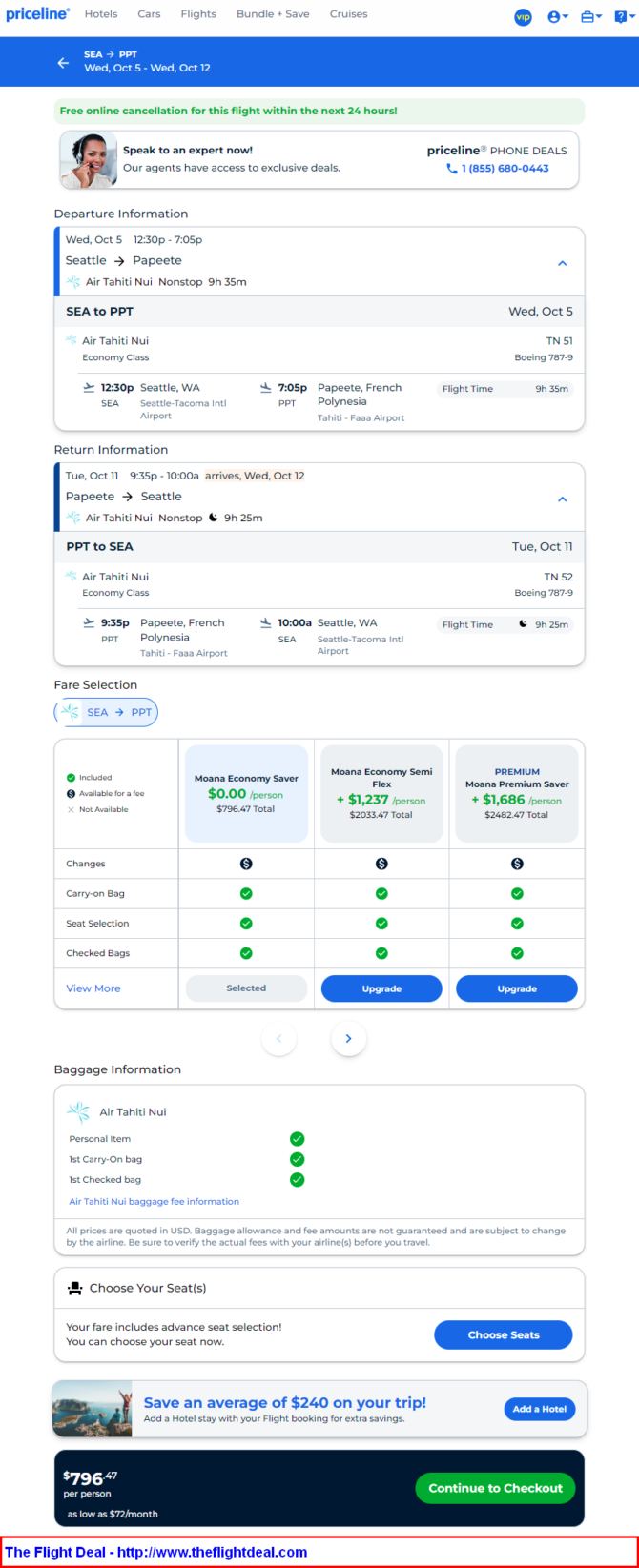Click the overnight moon icon in return summary
This screenshot has height=1568, width=639.
pos(214,518)
